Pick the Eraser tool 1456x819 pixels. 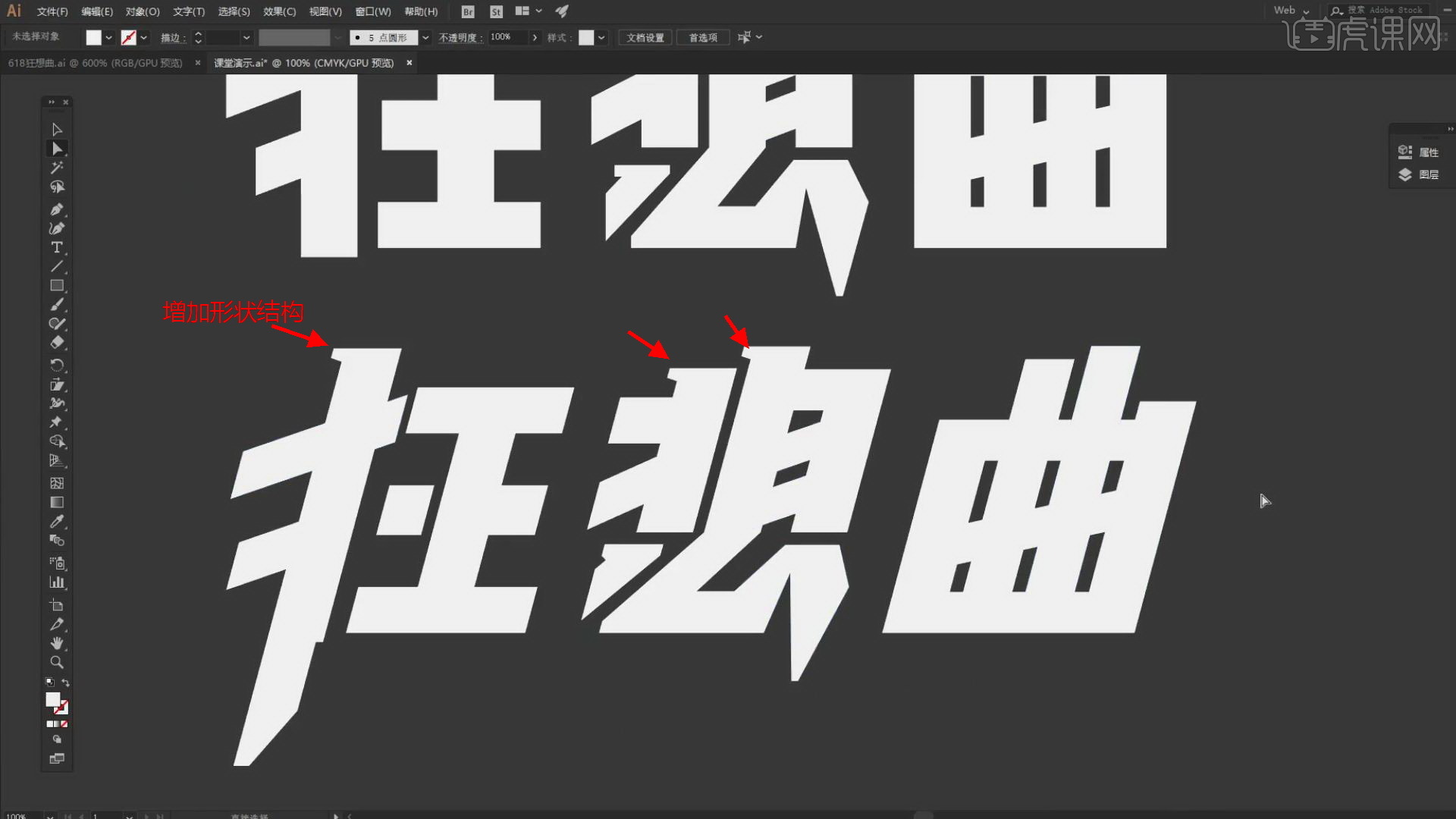click(57, 343)
